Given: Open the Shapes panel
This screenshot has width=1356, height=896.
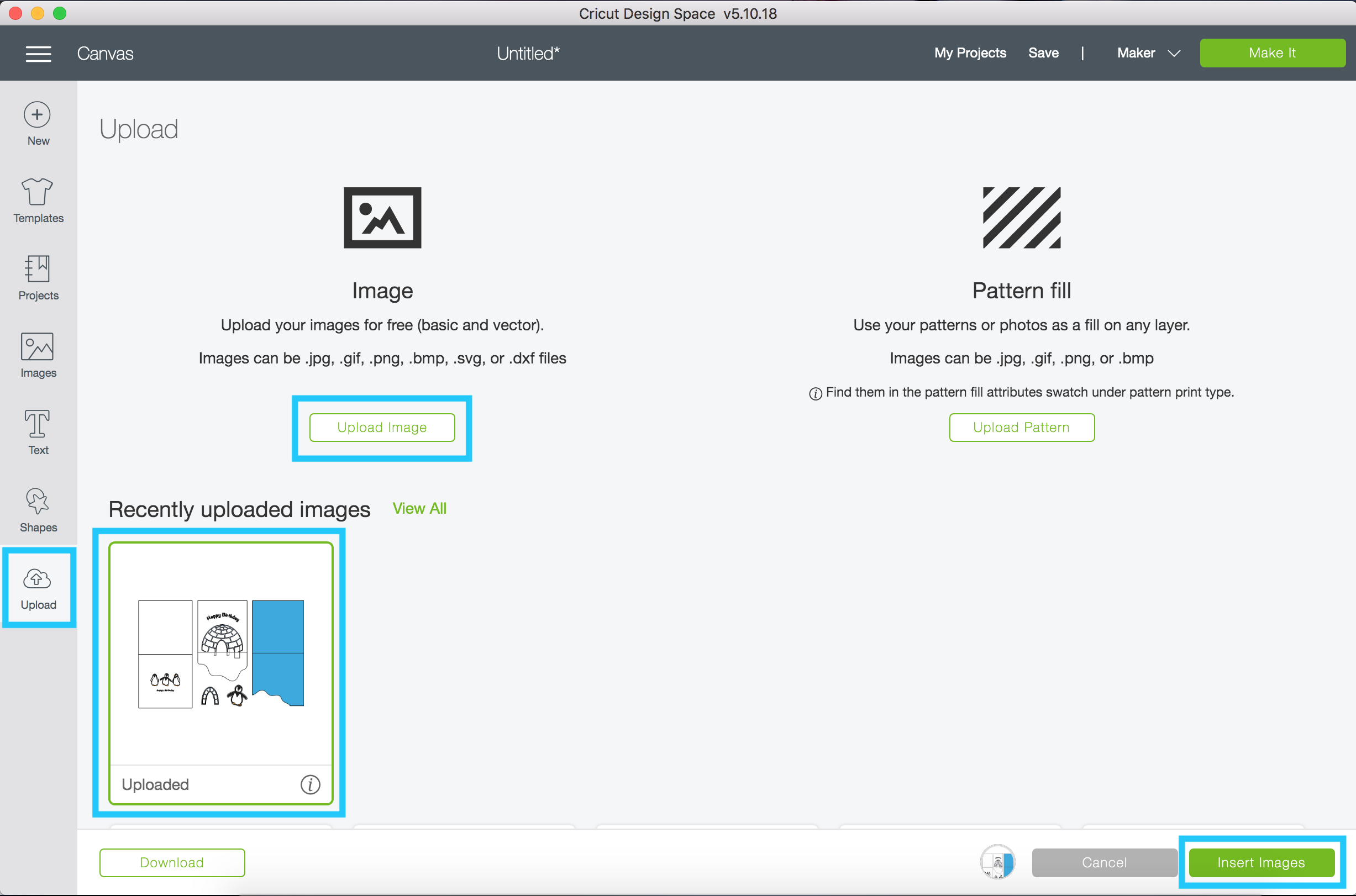Looking at the screenshot, I should tap(38, 510).
